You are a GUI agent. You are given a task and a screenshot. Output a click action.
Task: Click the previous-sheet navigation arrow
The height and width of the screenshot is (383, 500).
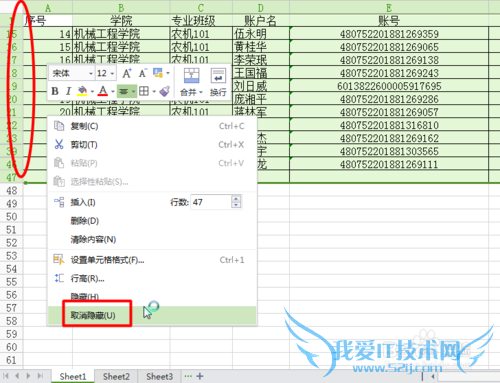(x=17, y=376)
